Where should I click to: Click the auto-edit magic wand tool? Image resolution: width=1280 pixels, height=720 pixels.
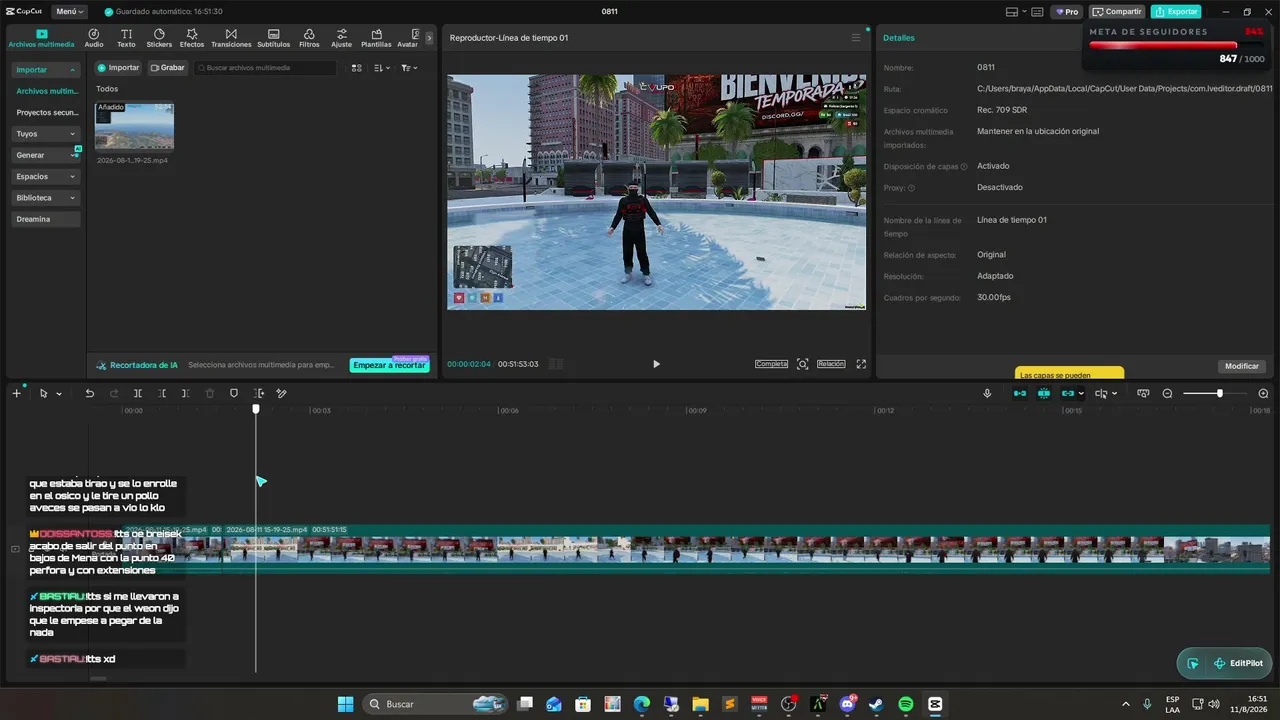[281, 393]
